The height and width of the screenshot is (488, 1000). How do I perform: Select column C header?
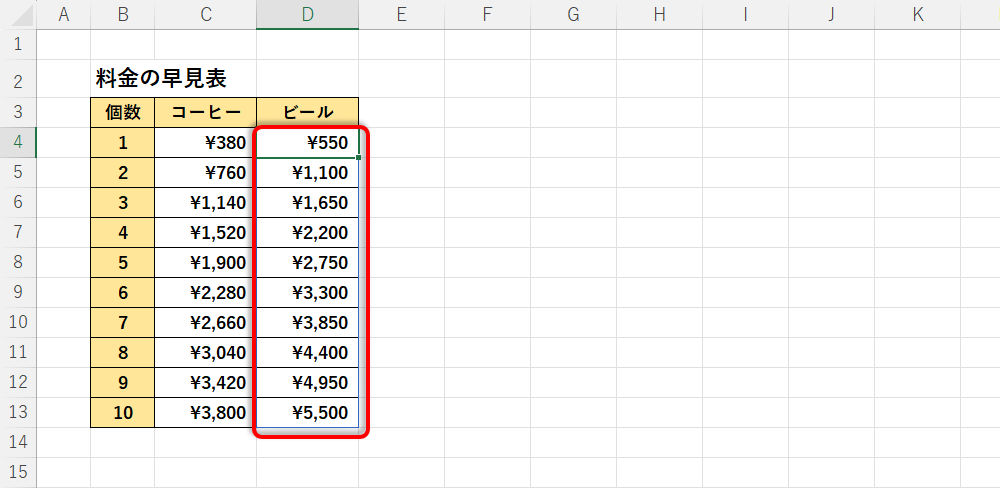tap(205, 14)
